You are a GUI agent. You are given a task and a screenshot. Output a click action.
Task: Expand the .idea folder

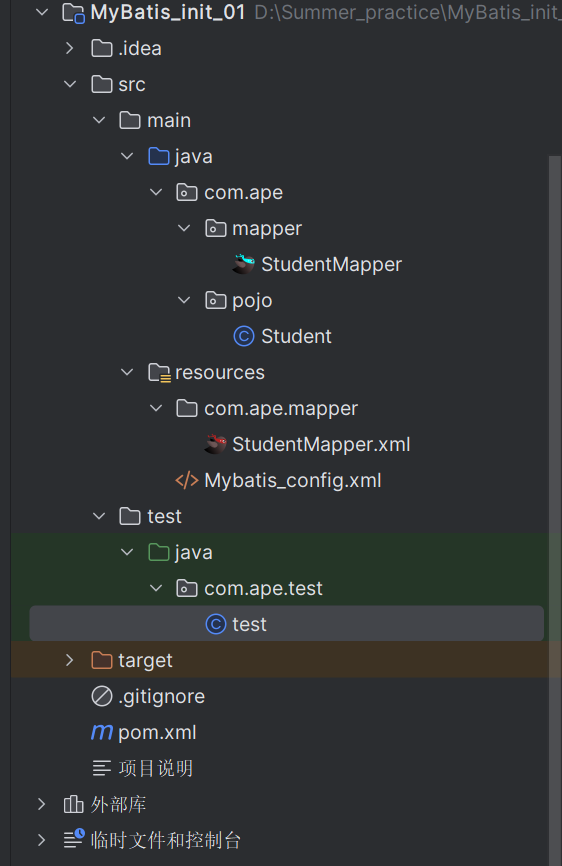tap(70, 49)
